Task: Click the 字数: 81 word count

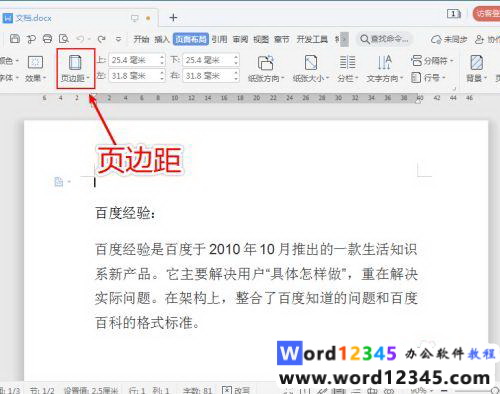Action: coord(197,390)
